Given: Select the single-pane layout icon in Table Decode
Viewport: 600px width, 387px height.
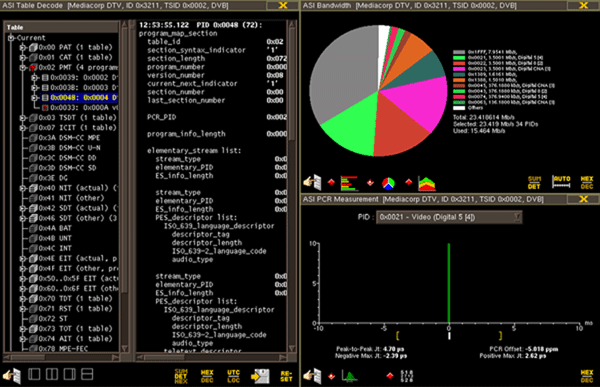Looking at the screenshot, I should 34,374.
